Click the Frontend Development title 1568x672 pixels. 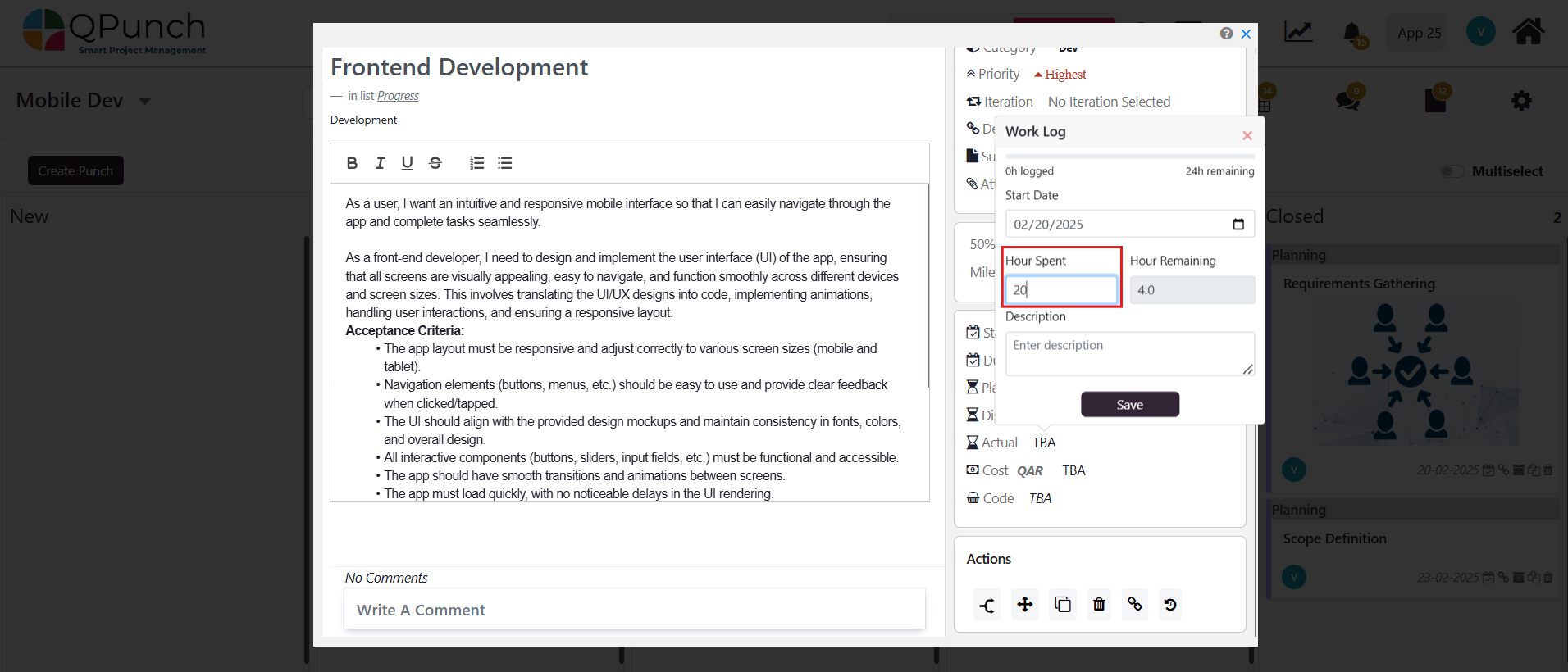pos(459,67)
